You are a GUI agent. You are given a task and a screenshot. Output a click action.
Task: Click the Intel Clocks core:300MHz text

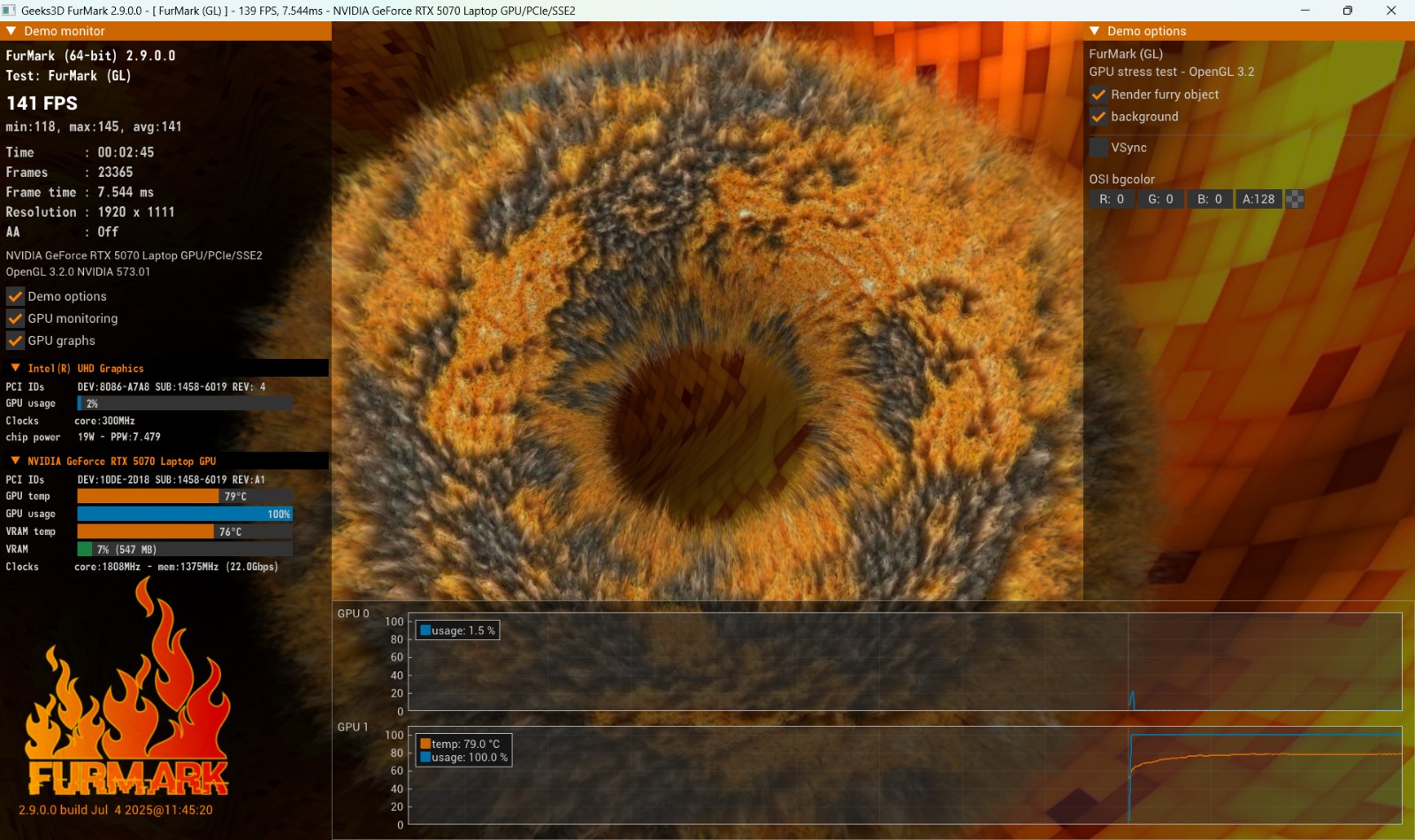[x=104, y=421]
